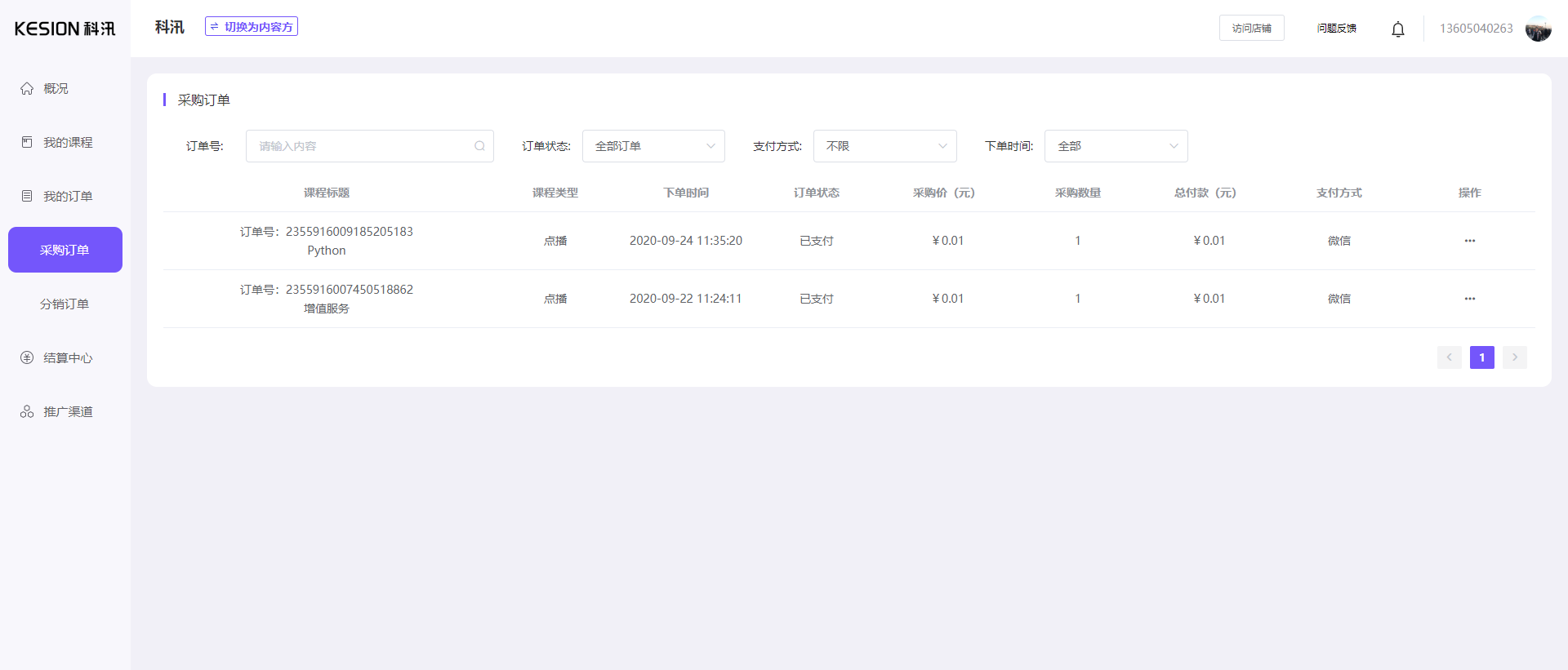
Task: Open 结算中心 from the sidebar
Action: (67, 357)
